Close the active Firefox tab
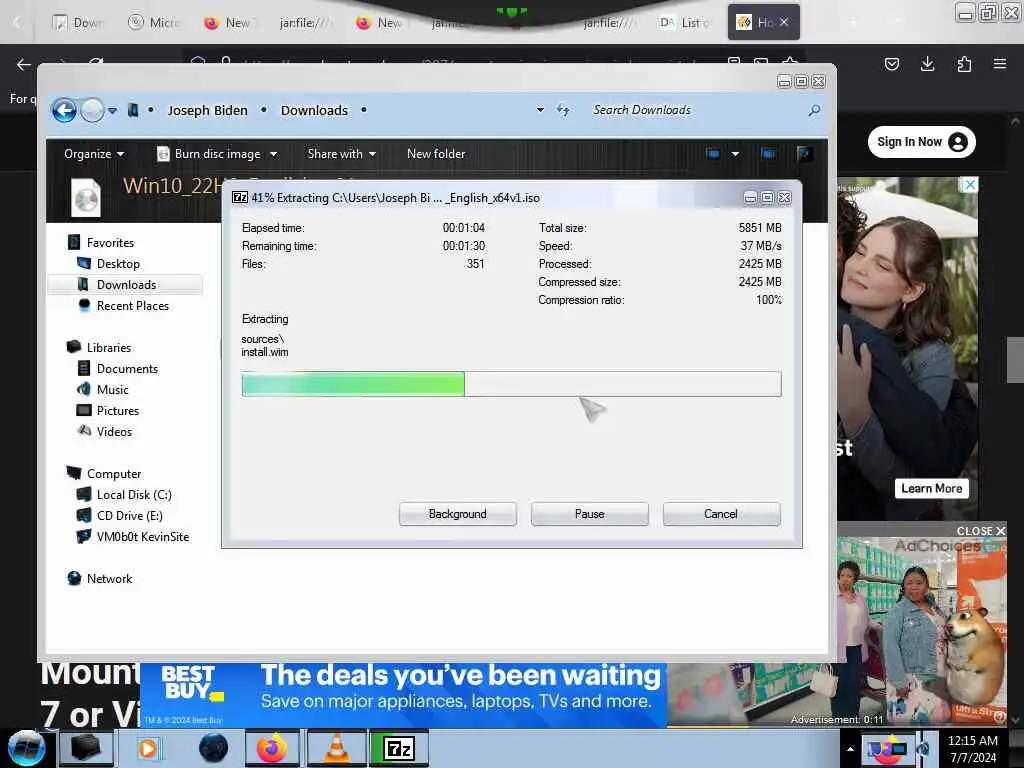The width and height of the screenshot is (1024, 768). [x=784, y=22]
